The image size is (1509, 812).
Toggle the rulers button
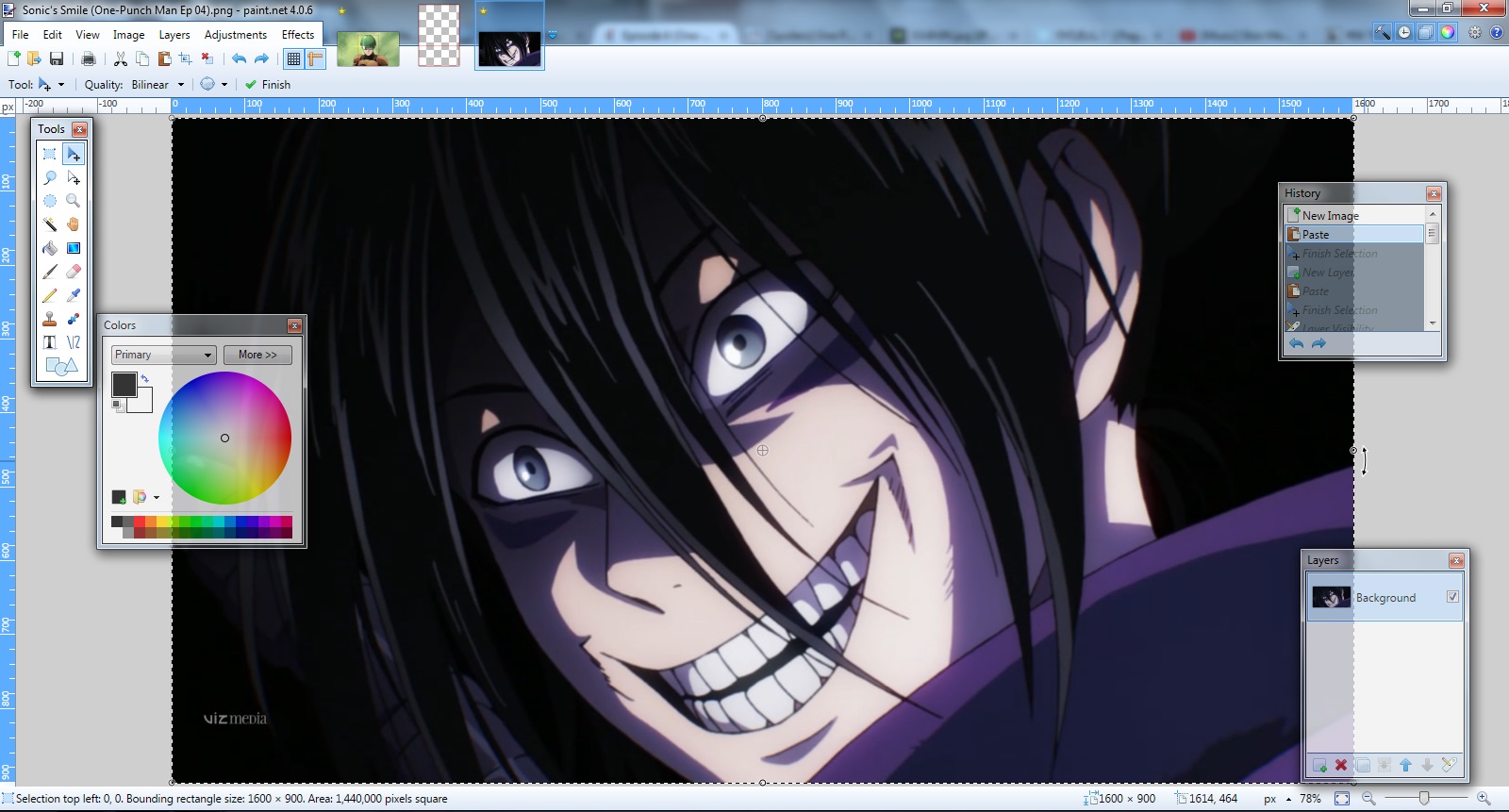click(315, 58)
